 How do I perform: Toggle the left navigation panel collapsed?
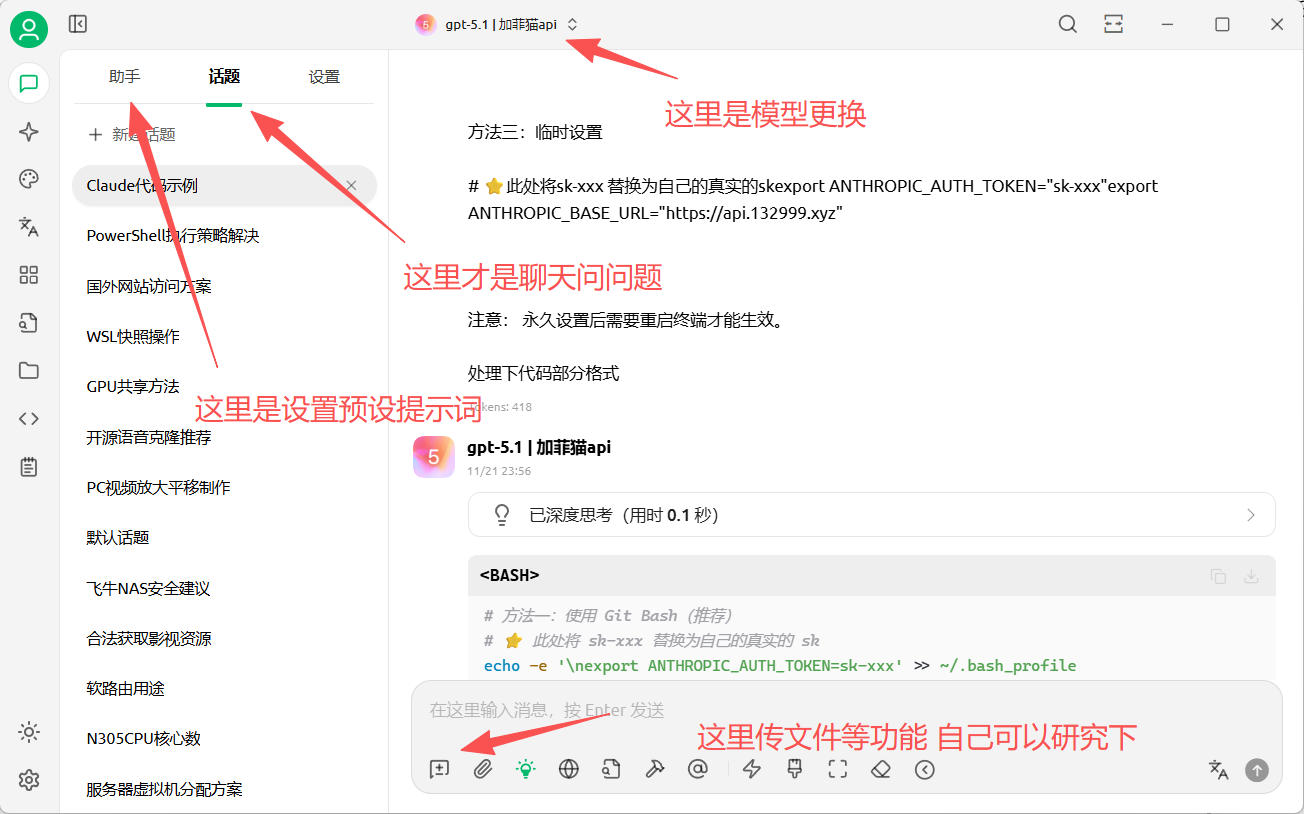77,23
